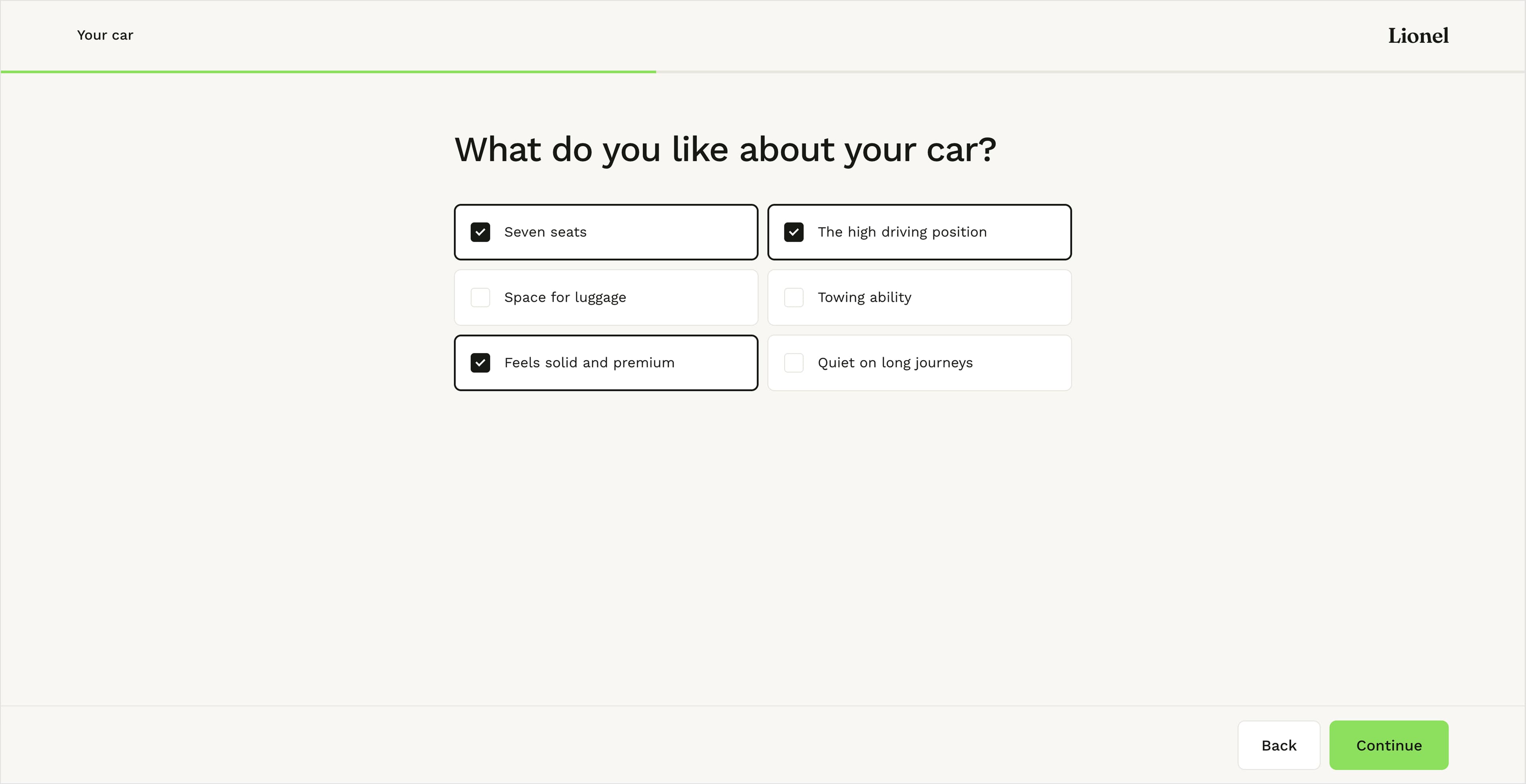Image resolution: width=1526 pixels, height=784 pixels.
Task: Click the Your car section heading
Action: (x=105, y=35)
